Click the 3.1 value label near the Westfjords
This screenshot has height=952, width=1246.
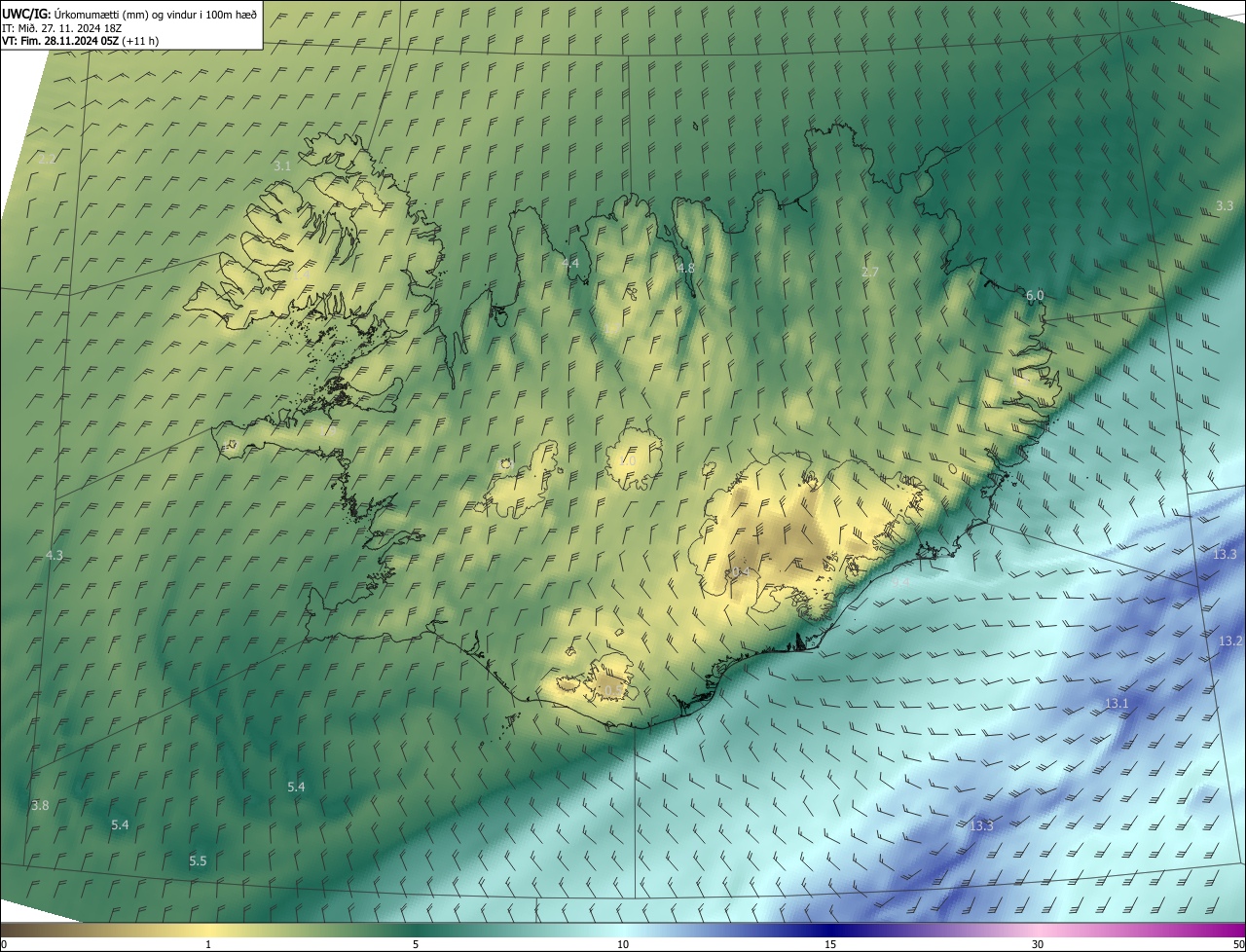(x=282, y=166)
